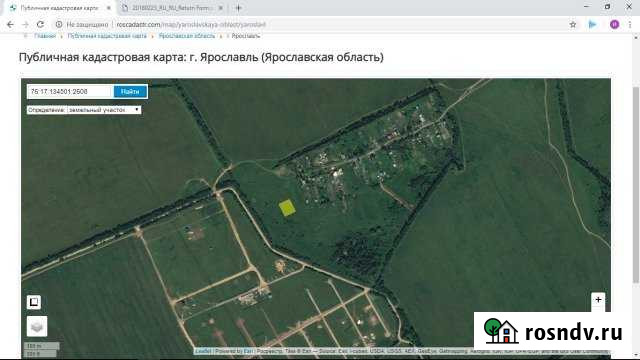Close the first browser tab
This screenshot has height=360, width=640.
(x=109, y=8)
